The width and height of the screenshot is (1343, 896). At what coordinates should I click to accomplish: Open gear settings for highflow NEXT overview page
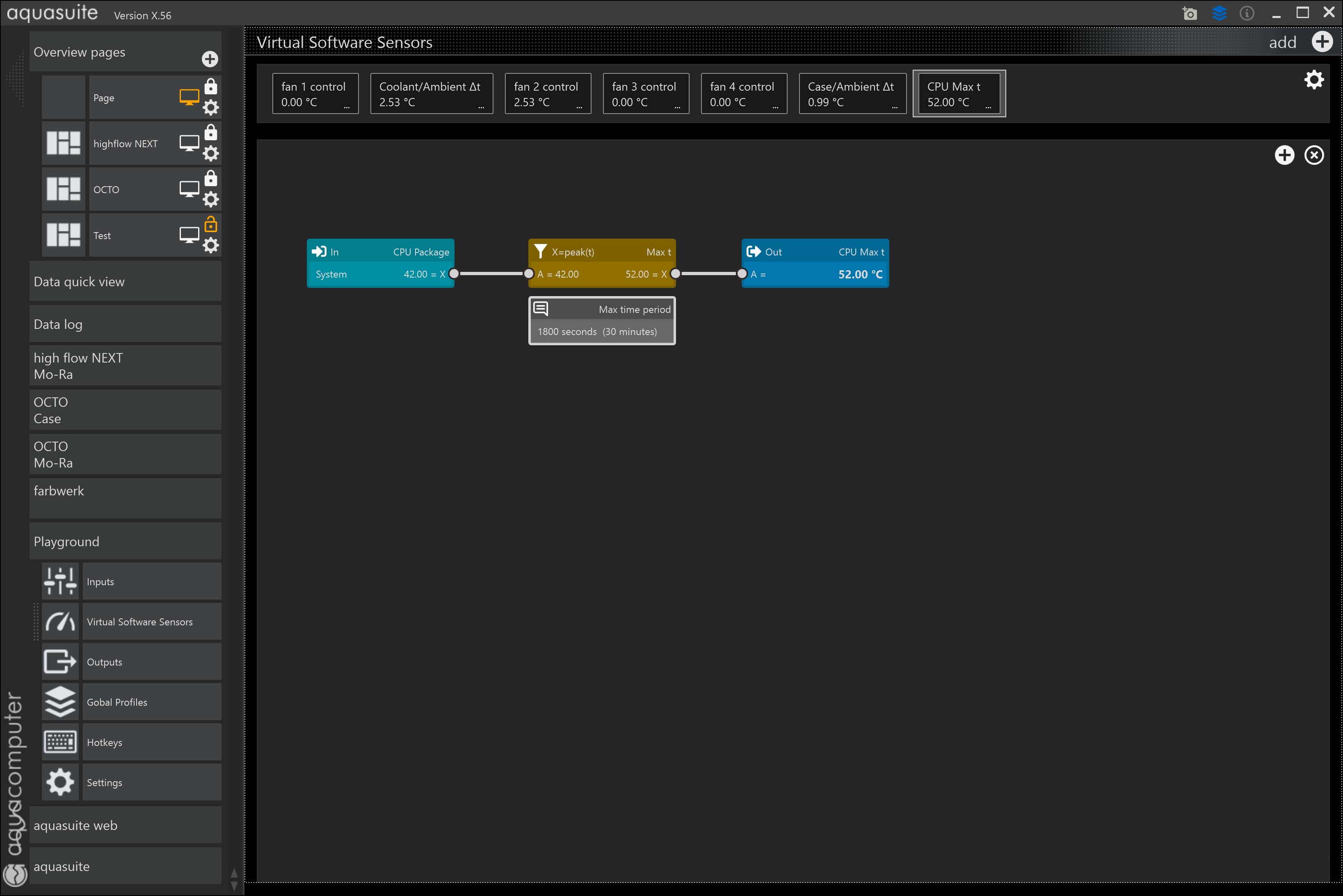[211, 153]
